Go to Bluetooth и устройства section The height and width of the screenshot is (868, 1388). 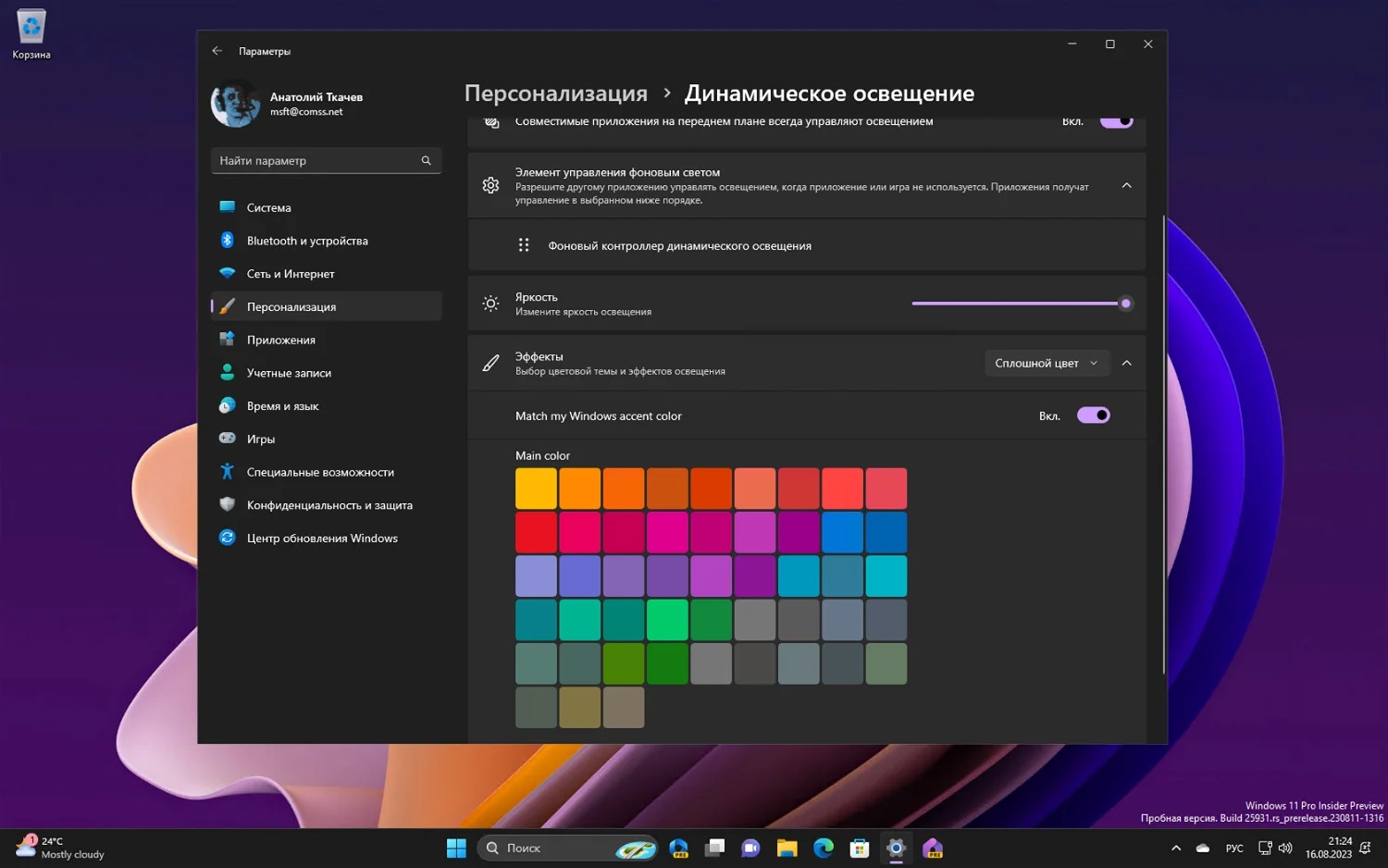[306, 242]
